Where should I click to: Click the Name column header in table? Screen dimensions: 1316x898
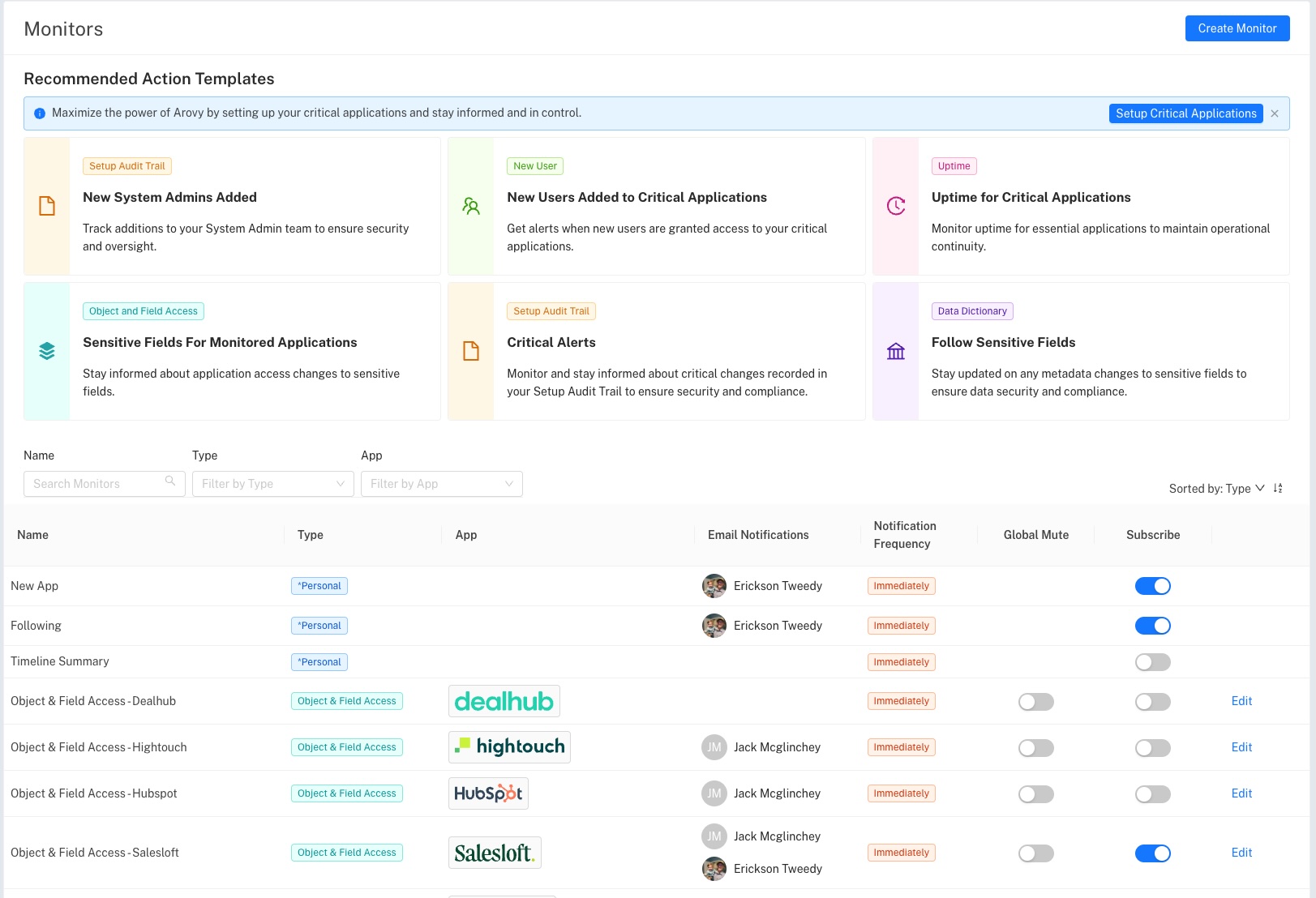(x=32, y=535)
